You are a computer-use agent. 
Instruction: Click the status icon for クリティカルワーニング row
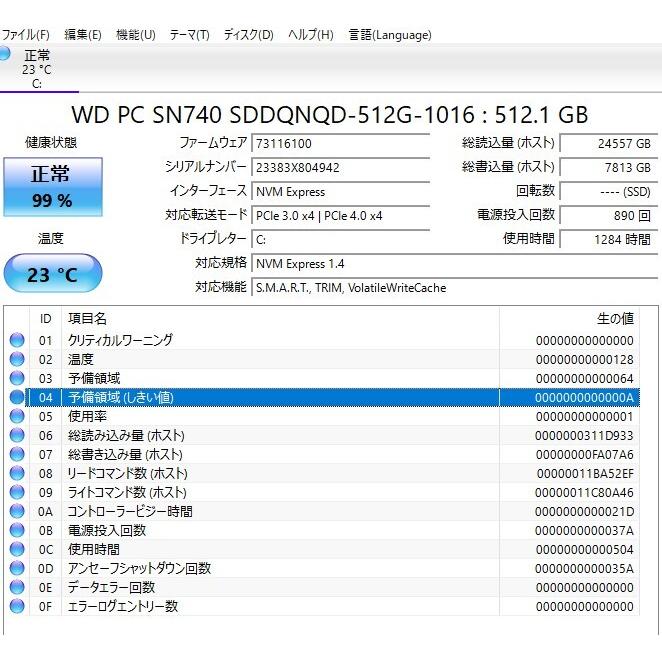[17, 340]
